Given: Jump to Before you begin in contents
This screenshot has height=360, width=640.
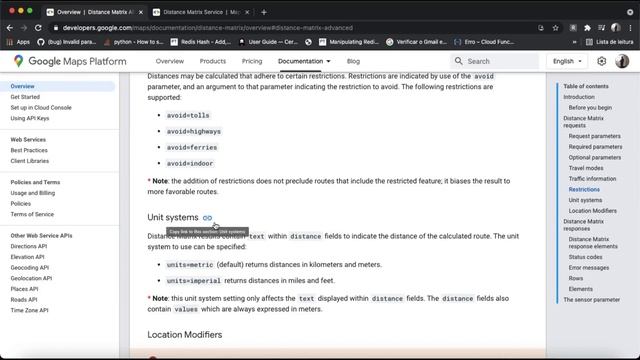Looking at the screenshot, I should point(590,107).
